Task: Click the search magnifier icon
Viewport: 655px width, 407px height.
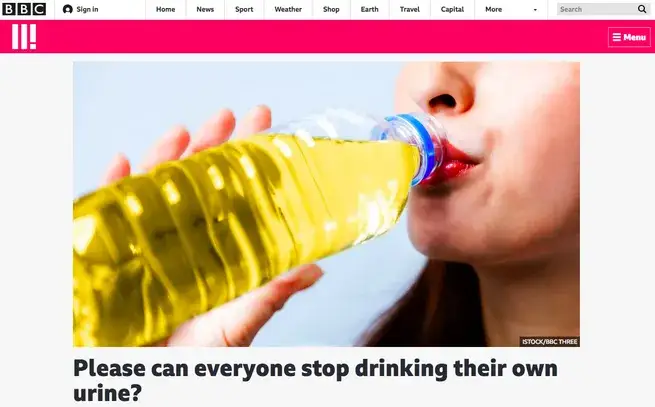Action: [x=642, y=9]
